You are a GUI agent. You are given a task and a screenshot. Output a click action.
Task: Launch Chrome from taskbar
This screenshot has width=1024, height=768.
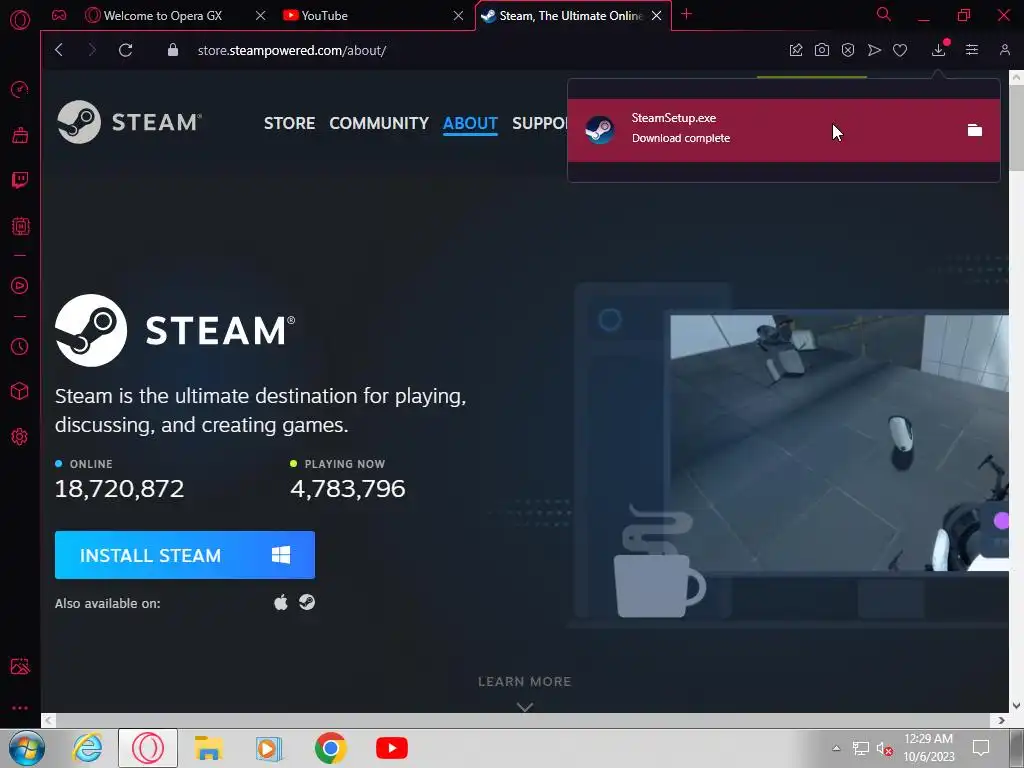pyautogui.click(x=330, y=748)
